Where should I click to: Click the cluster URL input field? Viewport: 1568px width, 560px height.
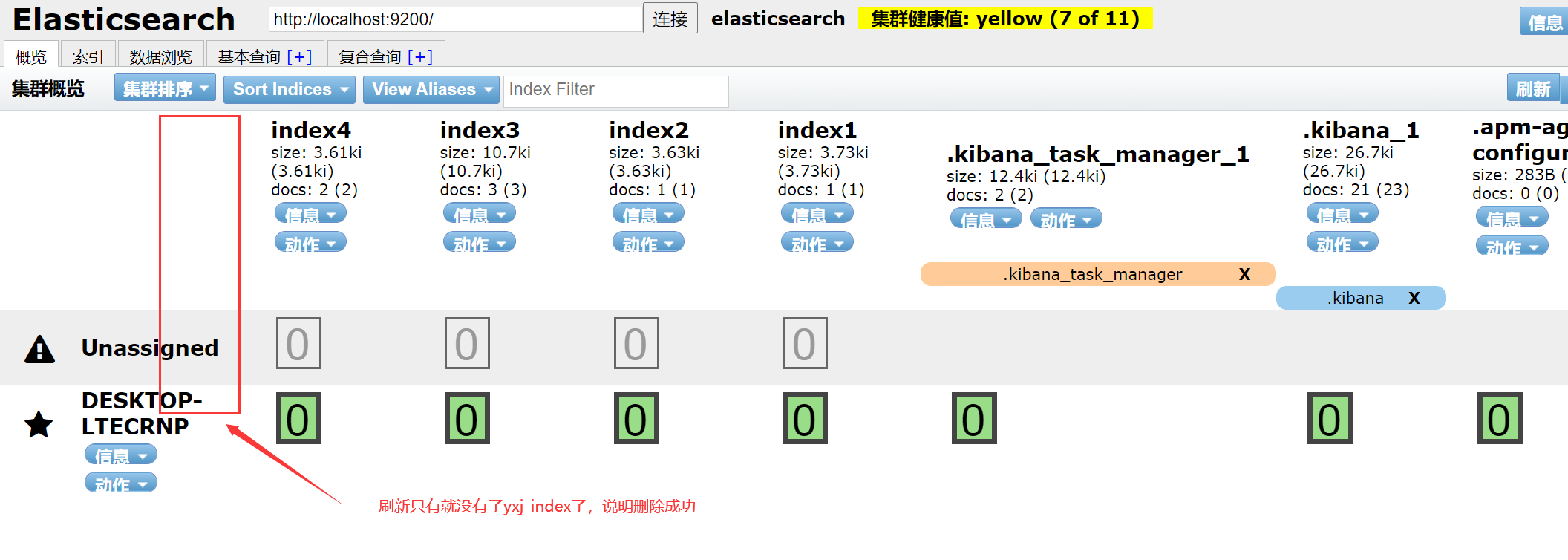[455, 19]
